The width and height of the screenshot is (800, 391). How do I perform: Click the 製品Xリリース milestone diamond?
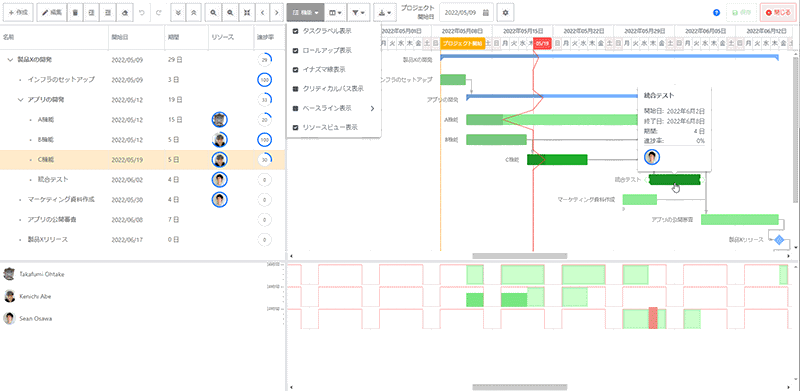[779, 240]
